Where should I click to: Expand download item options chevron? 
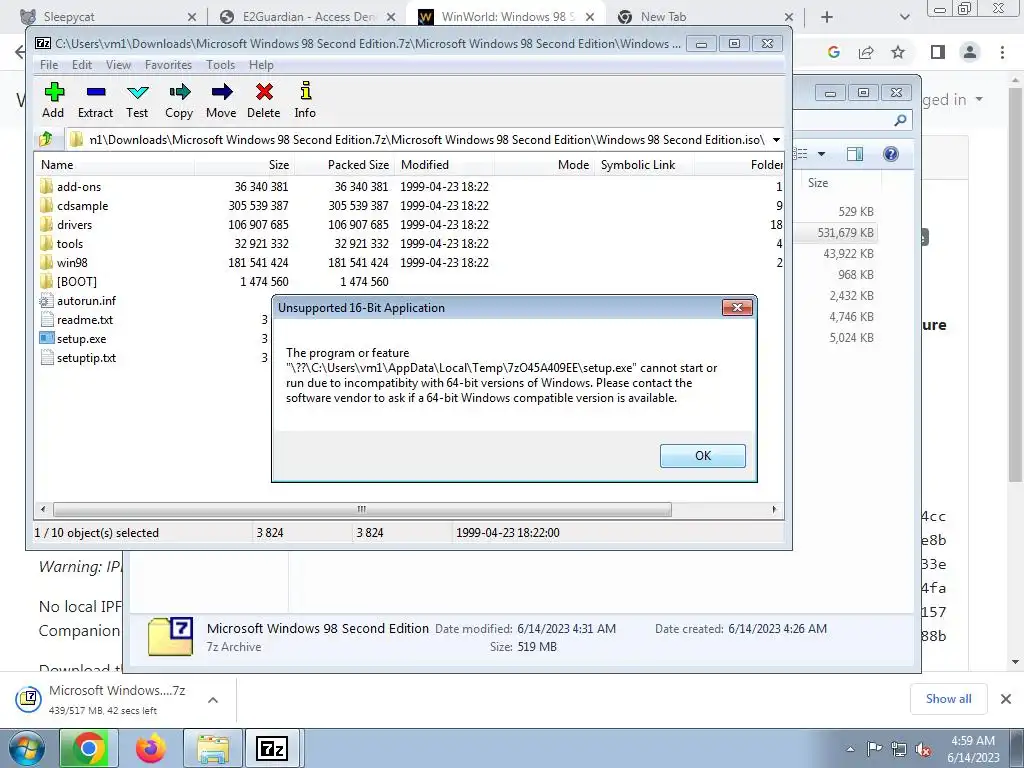click(x=213, y=699)
